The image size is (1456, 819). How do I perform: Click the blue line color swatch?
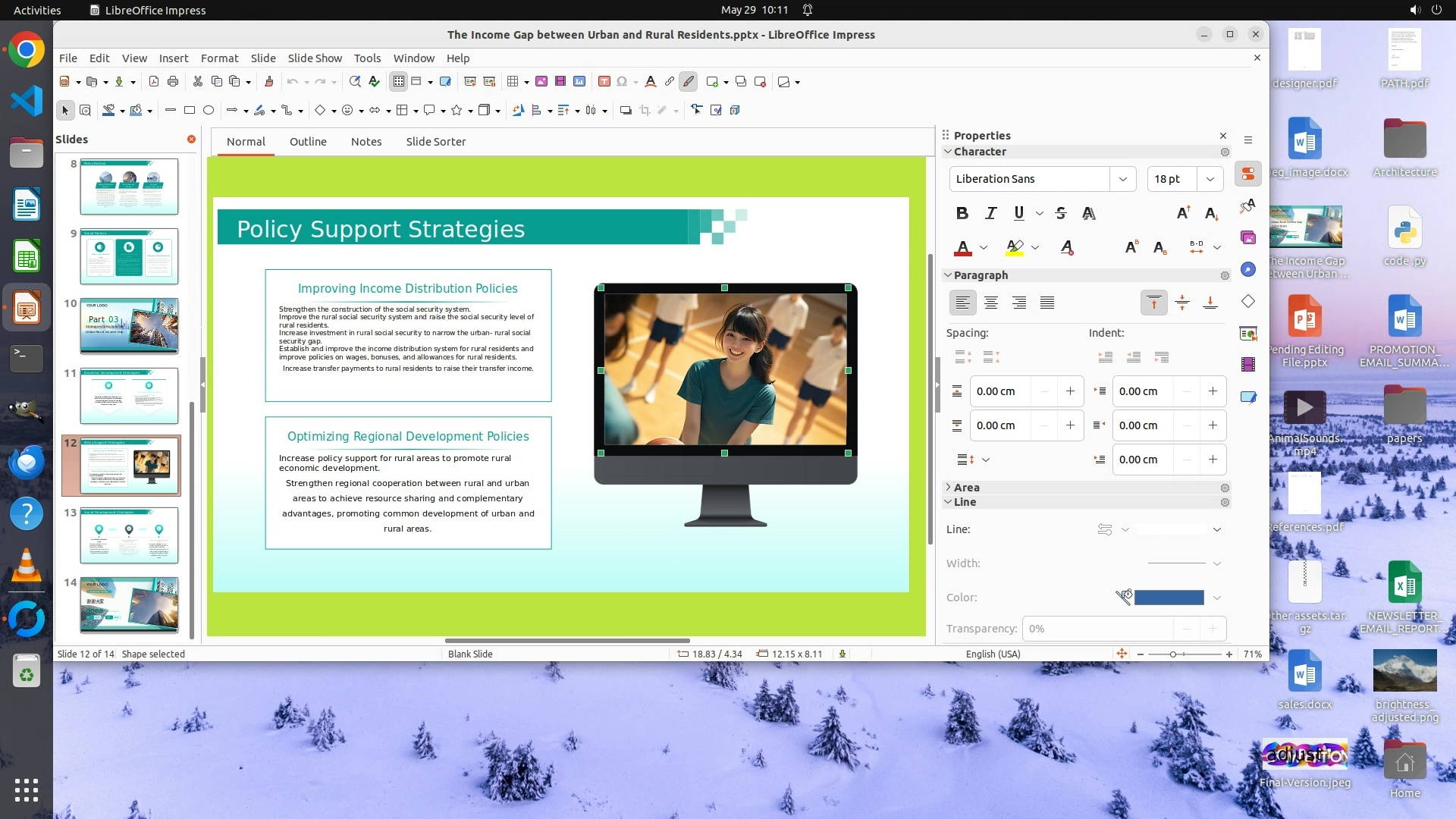1169,598
